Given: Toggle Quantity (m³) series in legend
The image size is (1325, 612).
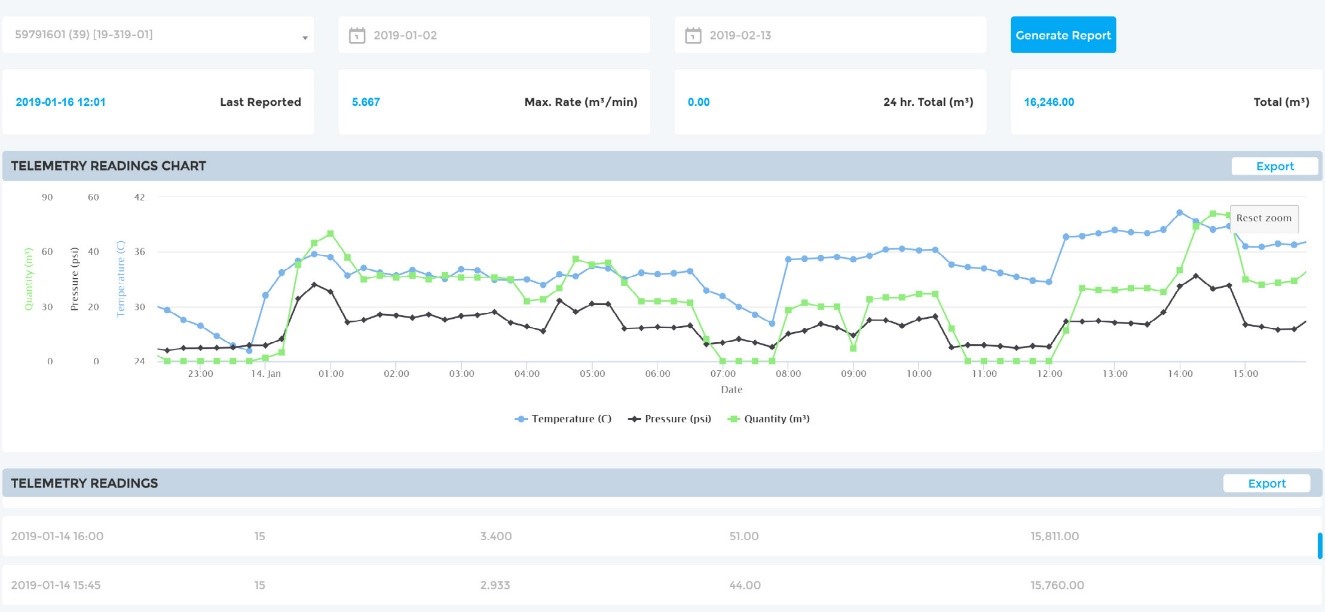Looking at the screenshot, I should click(x=768, y=419).
